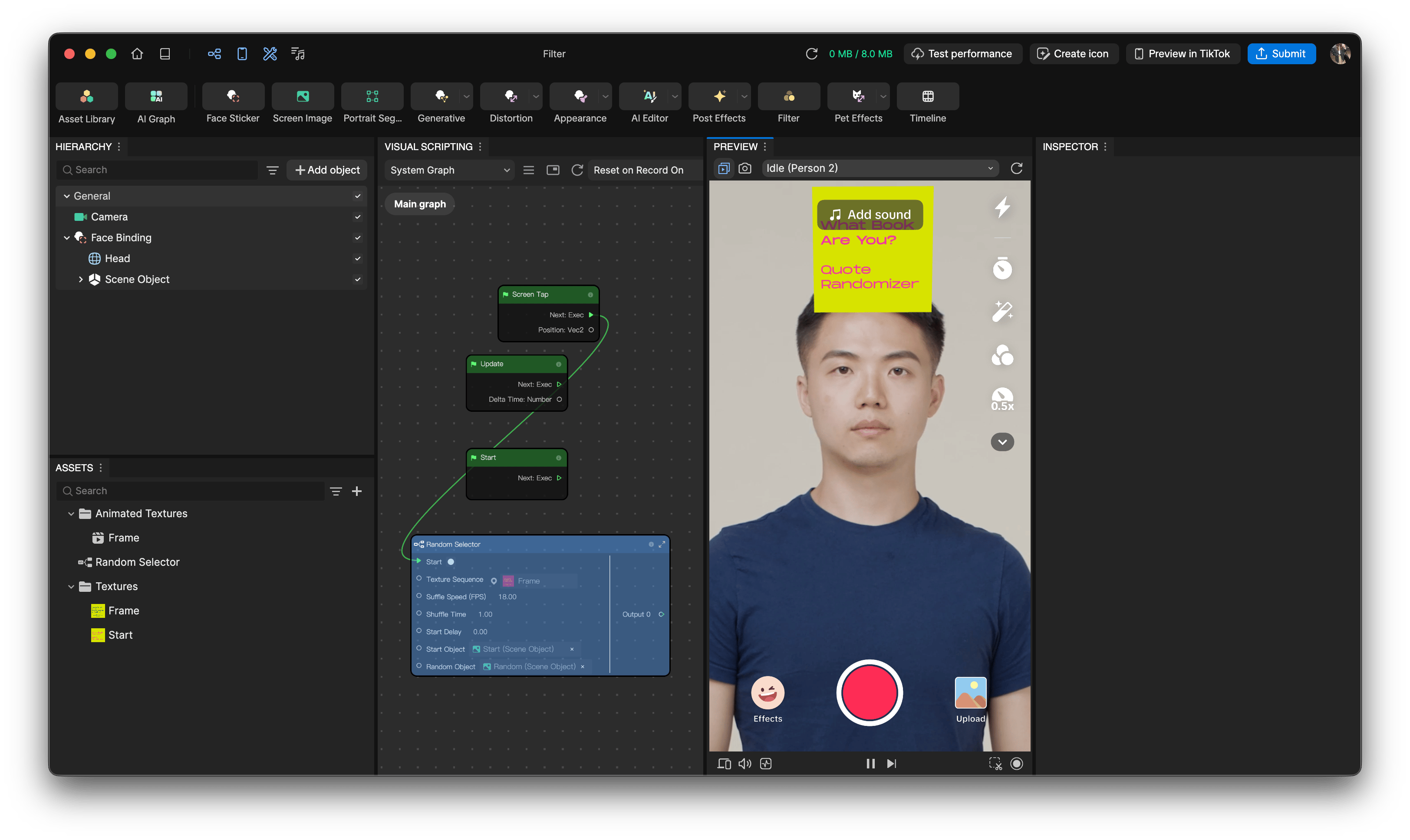The width and height of the screenshot is (1410, 840).
Task: Go to the home screen icon
Action: pyautogui.click(x=137, y=54)
